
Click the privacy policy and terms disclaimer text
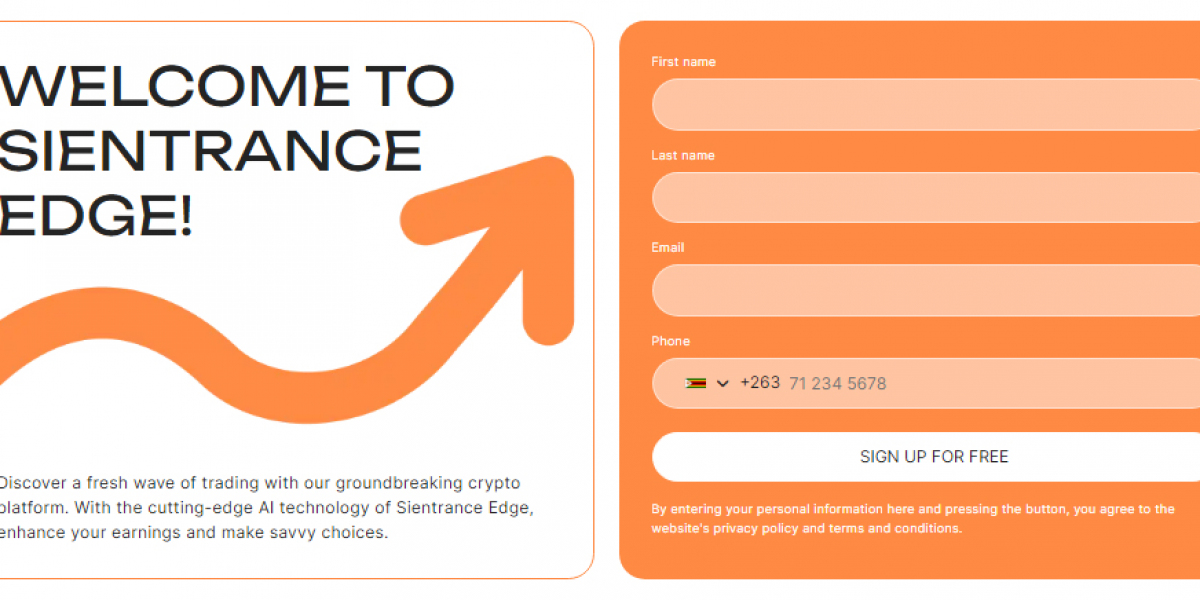[x=912, y=519]
